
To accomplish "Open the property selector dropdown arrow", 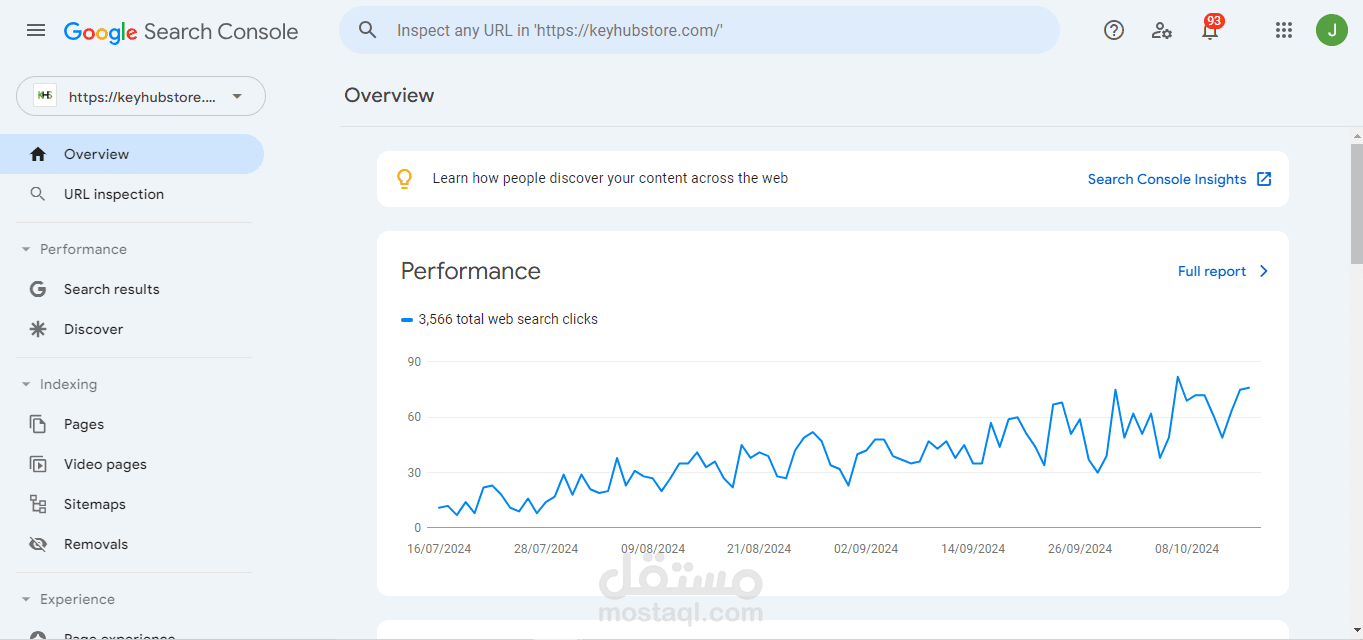I will click(x=237, y=96).
